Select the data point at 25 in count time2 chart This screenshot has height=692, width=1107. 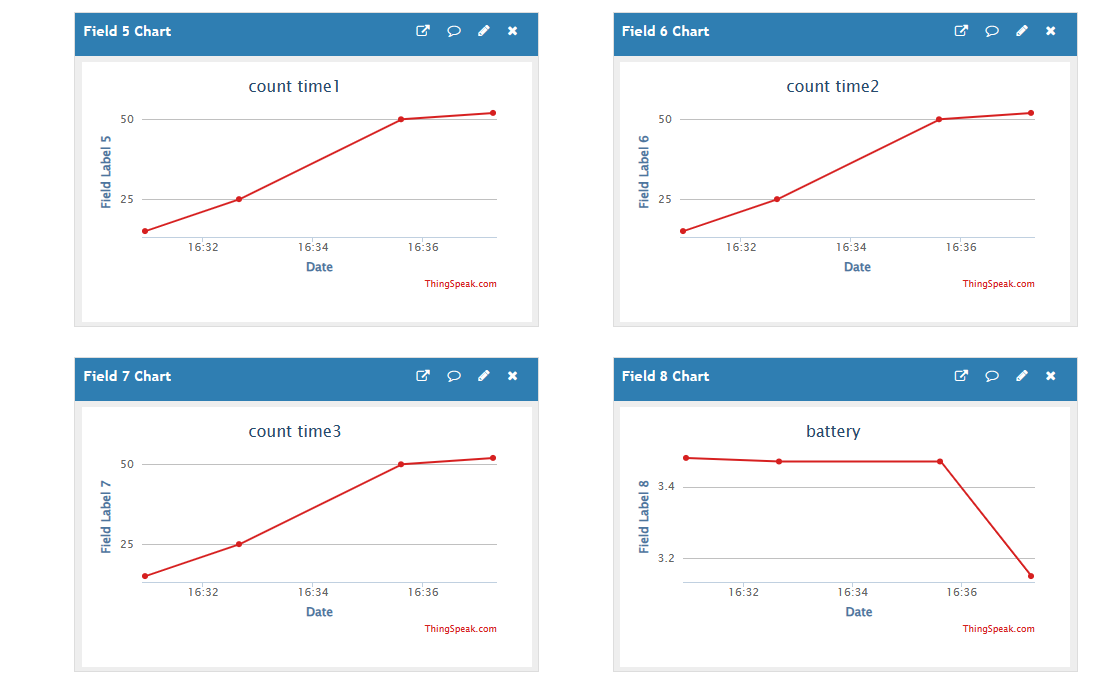tap(777, 199)
